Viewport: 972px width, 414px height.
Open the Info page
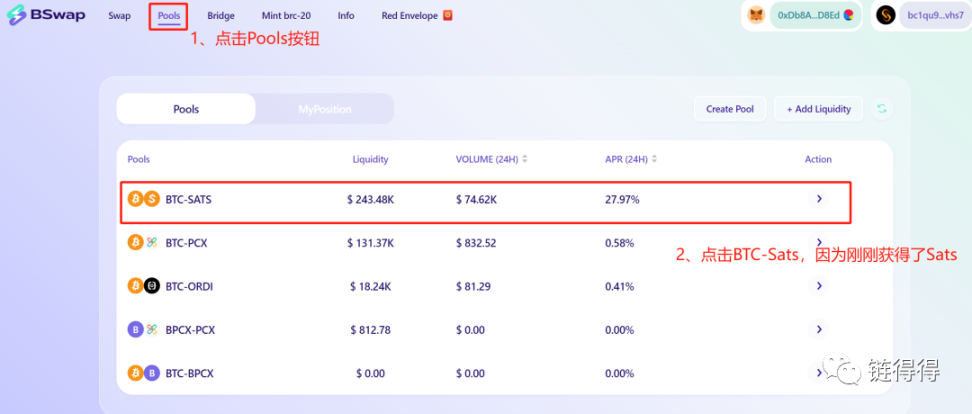(x=346, y=15)
